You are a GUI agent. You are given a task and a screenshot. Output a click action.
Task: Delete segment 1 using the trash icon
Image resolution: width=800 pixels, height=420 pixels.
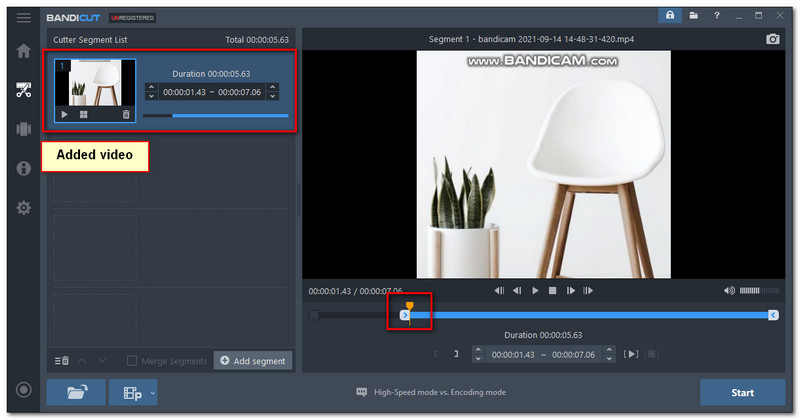(x=126, y=115)
